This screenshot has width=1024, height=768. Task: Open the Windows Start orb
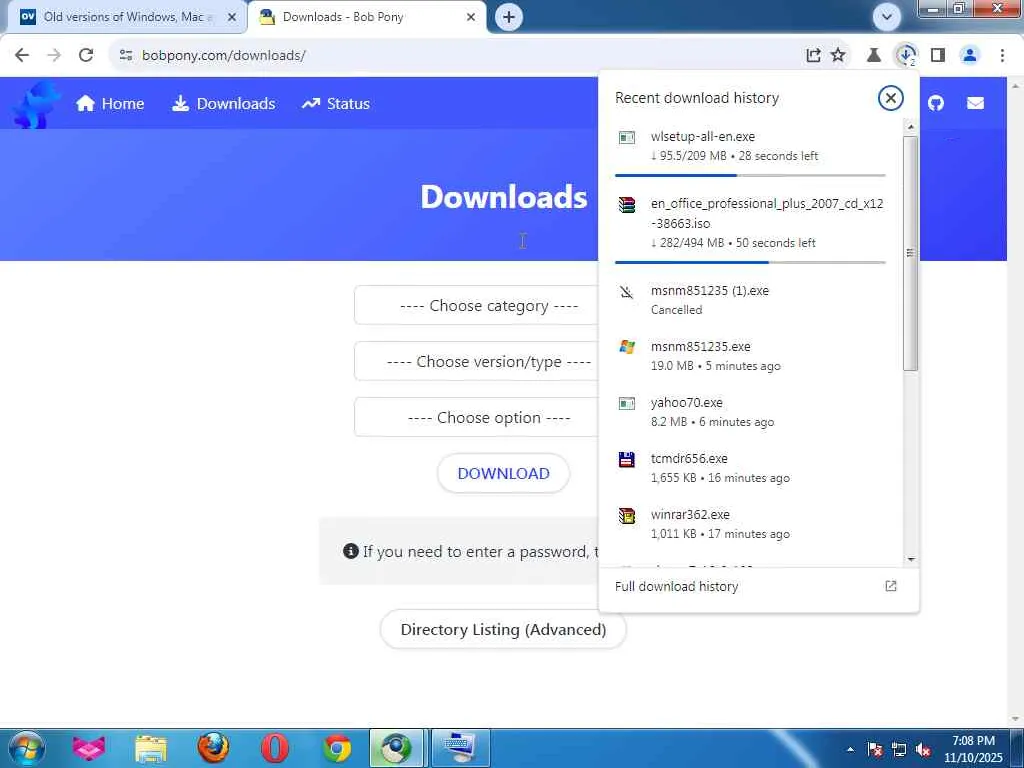click(26, 748)
